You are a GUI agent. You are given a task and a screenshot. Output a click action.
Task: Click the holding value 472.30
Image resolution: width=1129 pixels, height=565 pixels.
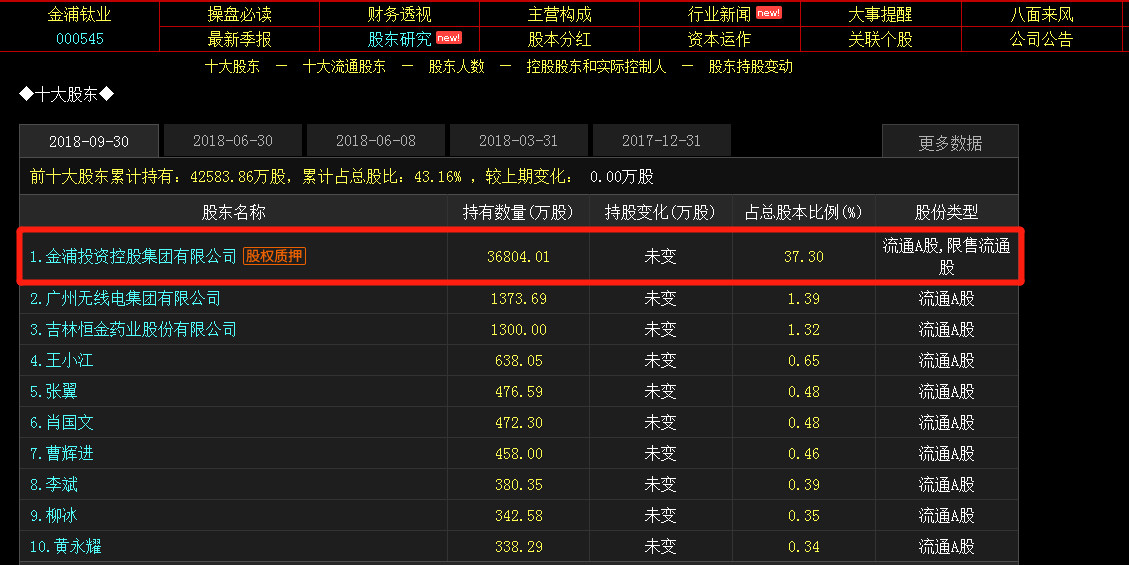pos(518,422)
